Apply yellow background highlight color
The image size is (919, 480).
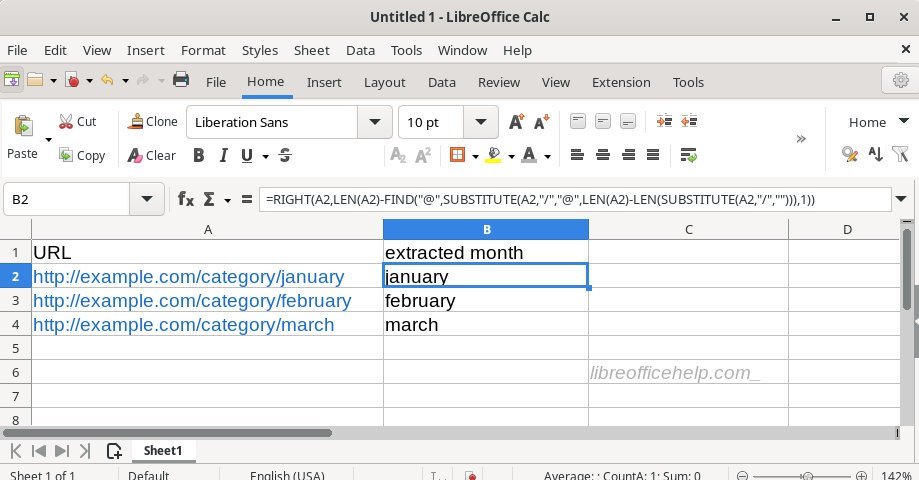[493, 155]
